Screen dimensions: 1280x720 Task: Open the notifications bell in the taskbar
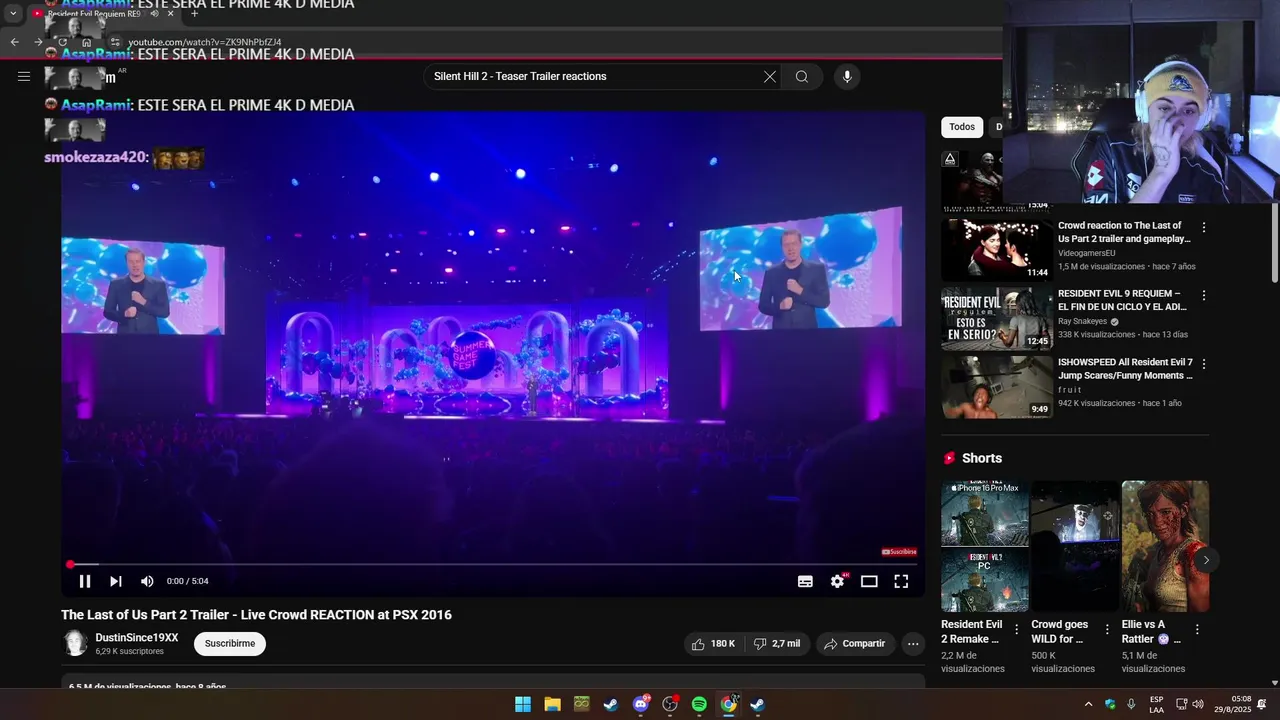[1262, 704]
